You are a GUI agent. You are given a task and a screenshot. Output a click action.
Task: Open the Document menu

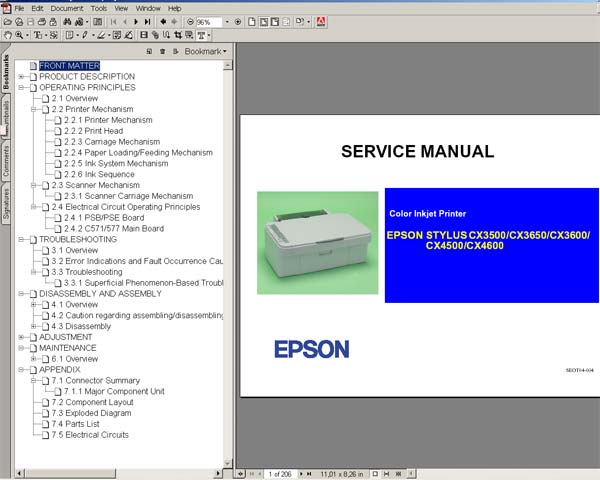coord(67,8)
